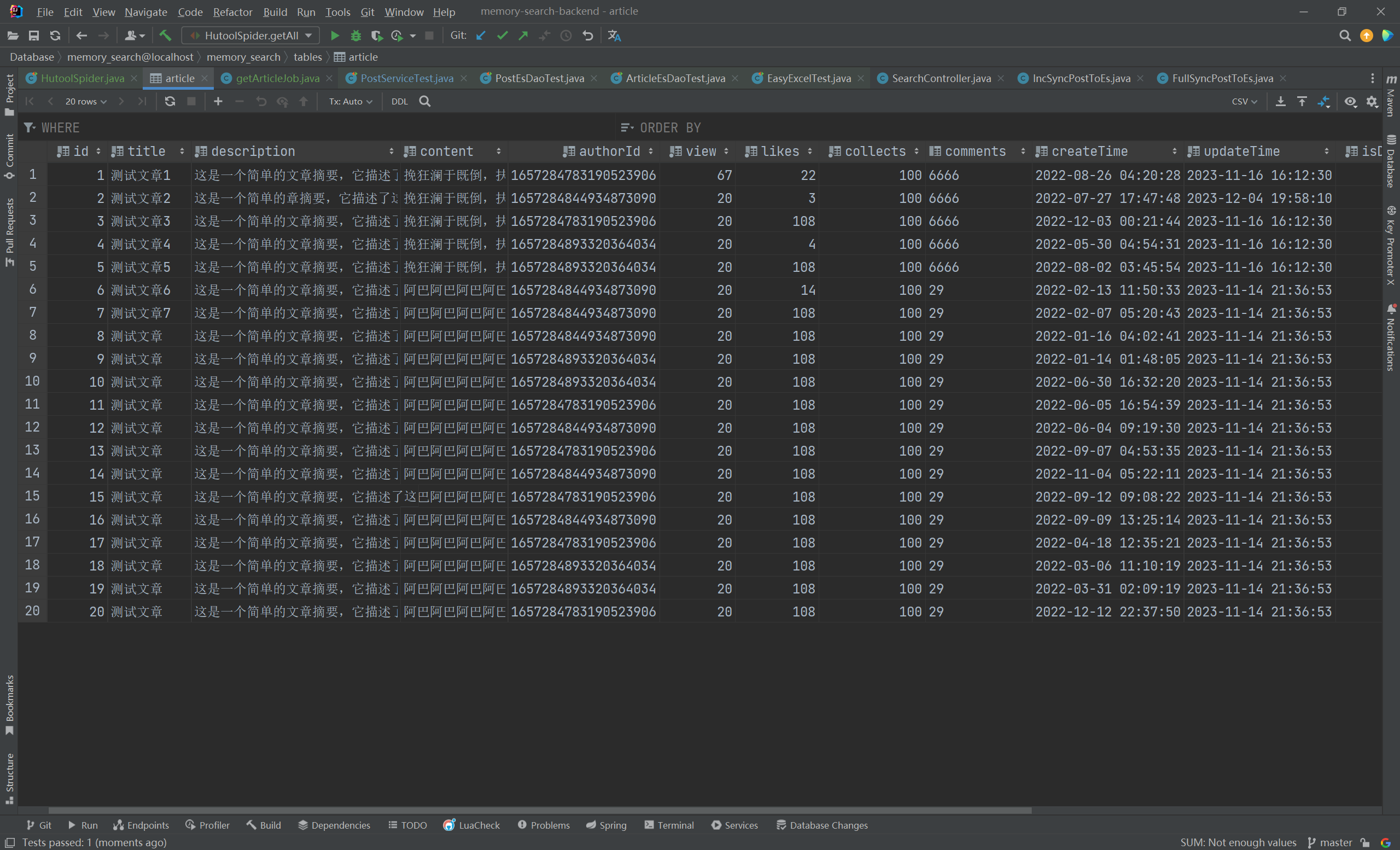Toggle the Bookmarks tool window
This screenshot has height=850, width=1400.
tap(9, 705)
